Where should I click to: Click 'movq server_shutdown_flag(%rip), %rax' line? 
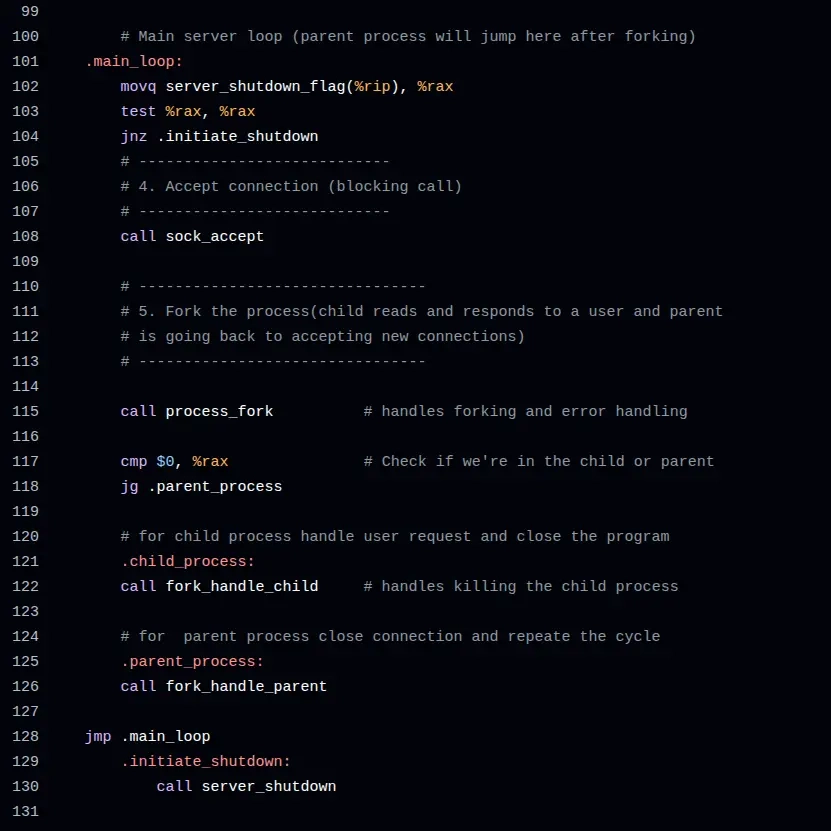click(287, 86)
